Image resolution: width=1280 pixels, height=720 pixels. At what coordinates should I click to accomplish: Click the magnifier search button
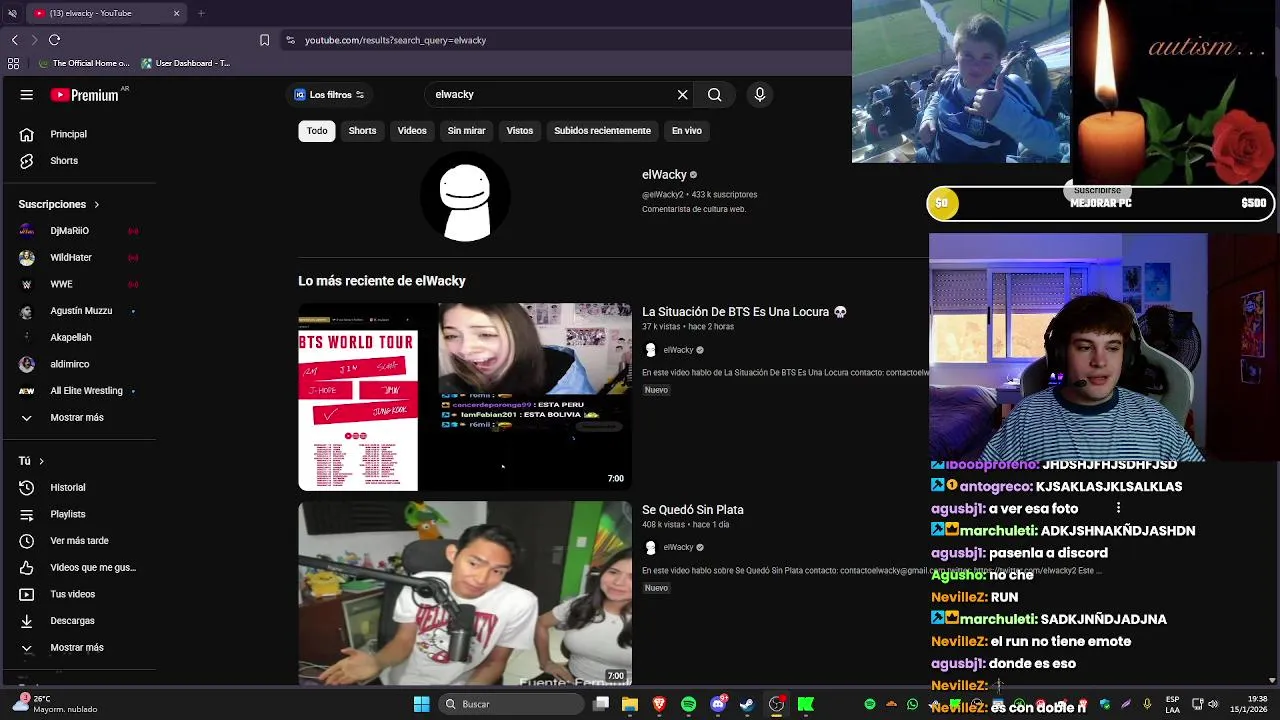714,95
